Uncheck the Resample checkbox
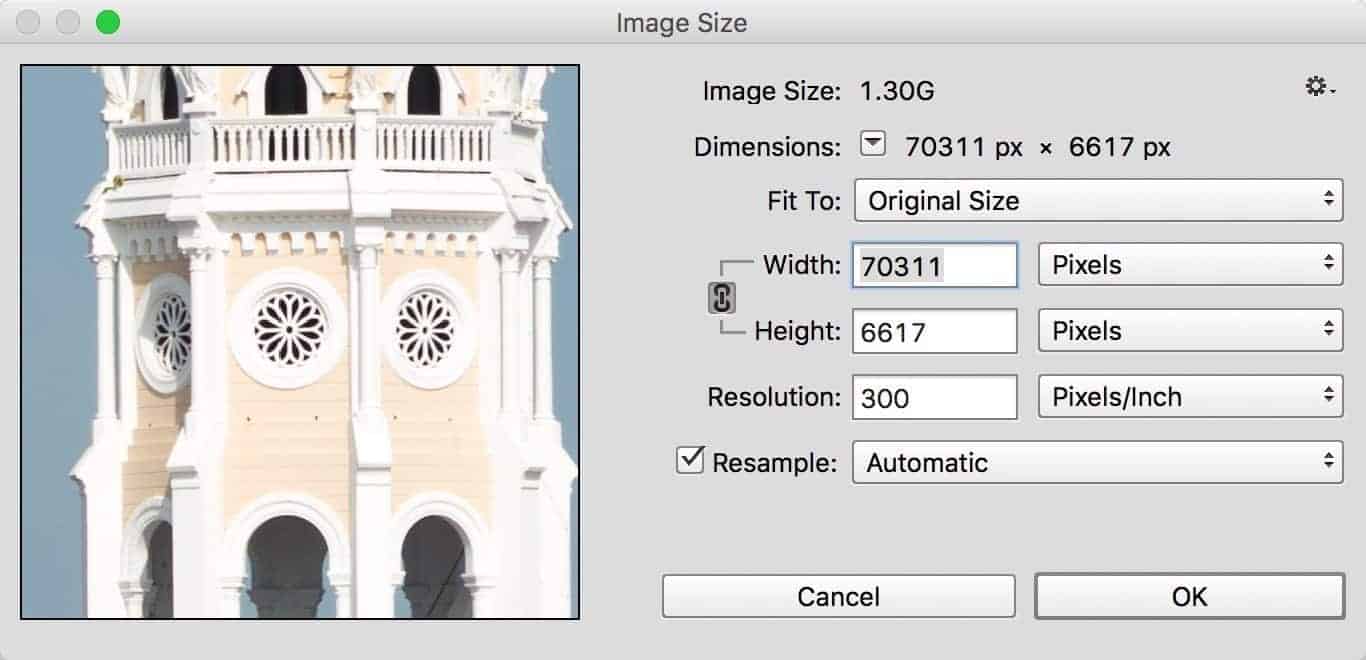1366x660 pixels. tap(690, 461)
